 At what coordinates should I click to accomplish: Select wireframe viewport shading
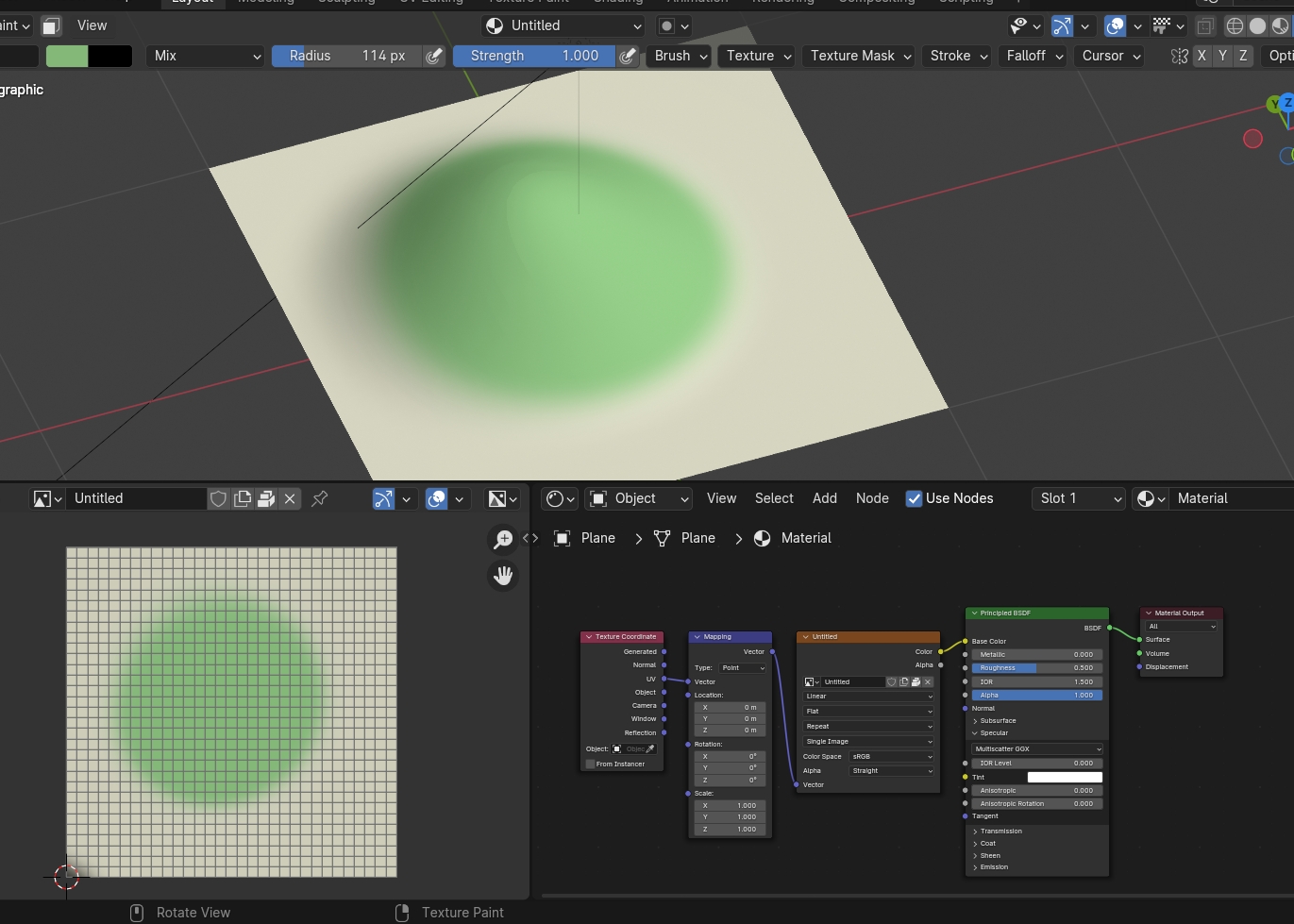click(x=1235, y=25)
